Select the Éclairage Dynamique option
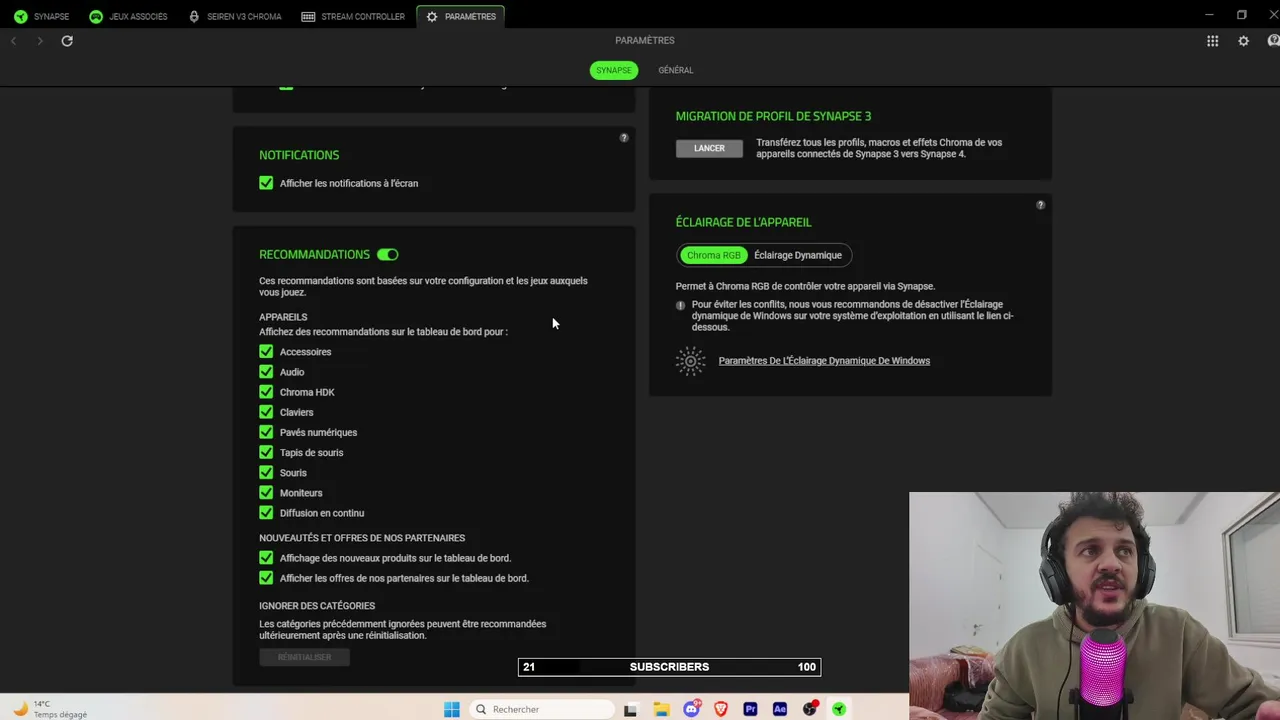 pyautogui.click(x=798, y=255)
